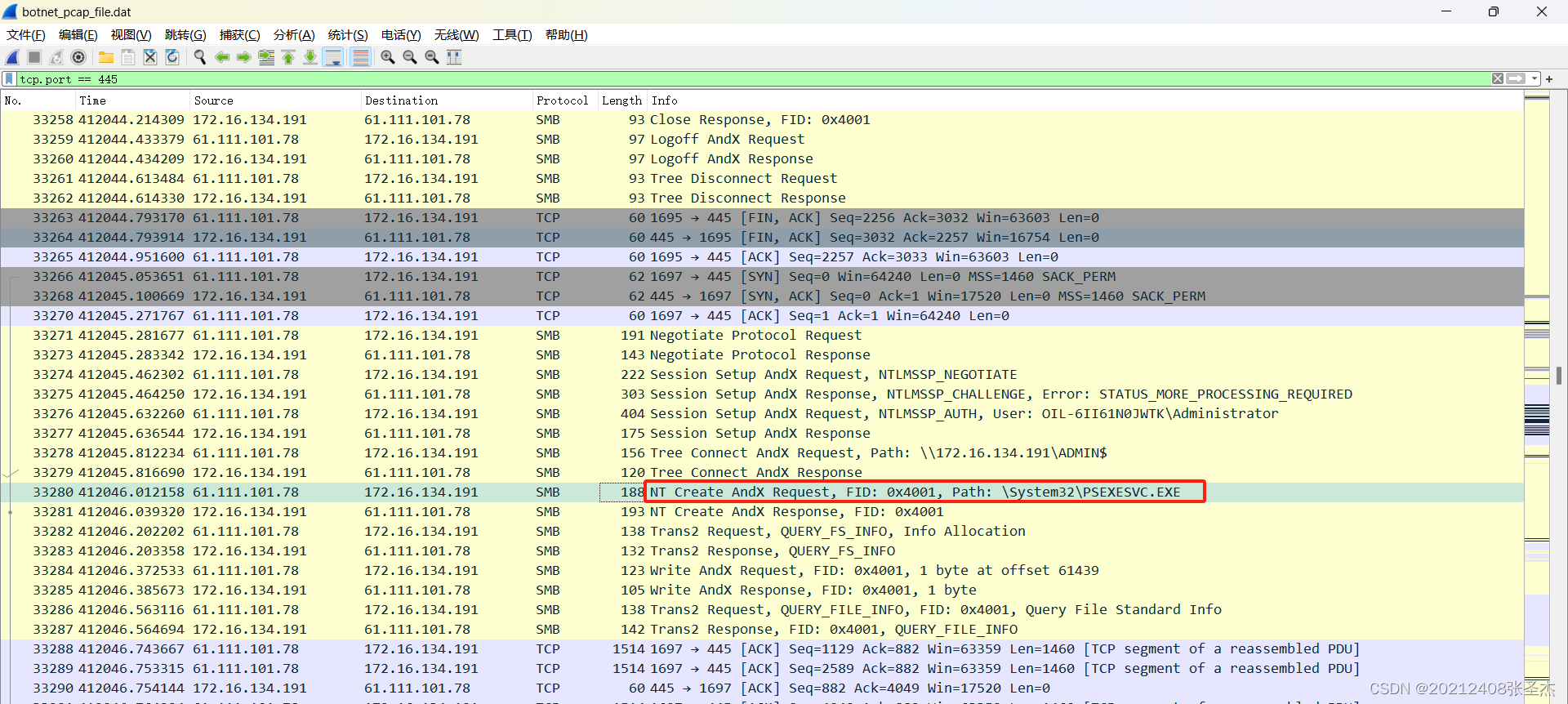Go to a specified packet icon
This screenshot has width=1568, height=704.
pos(266,57)
